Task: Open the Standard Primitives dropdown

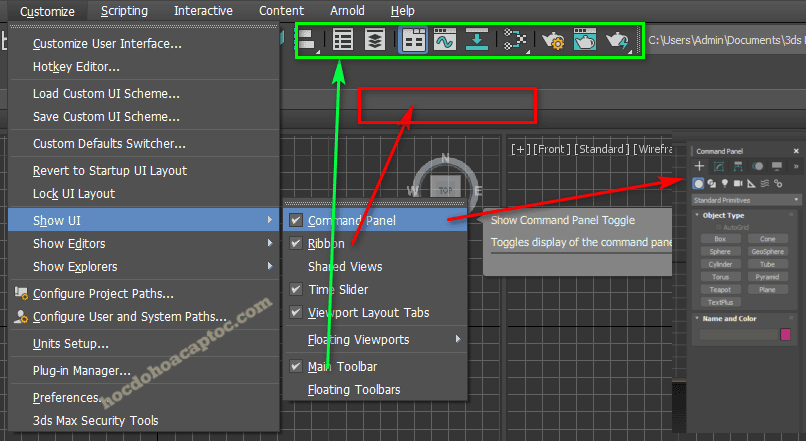Action: pyautogui.click(x=746, y=200)
